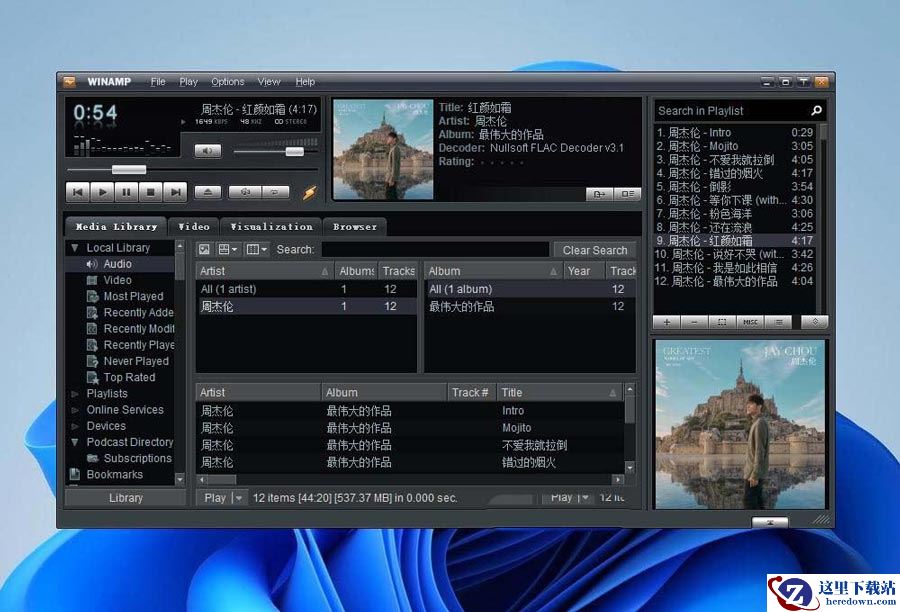
Task: Click the playlist search magnifier icon
Action: coord(816,111)
